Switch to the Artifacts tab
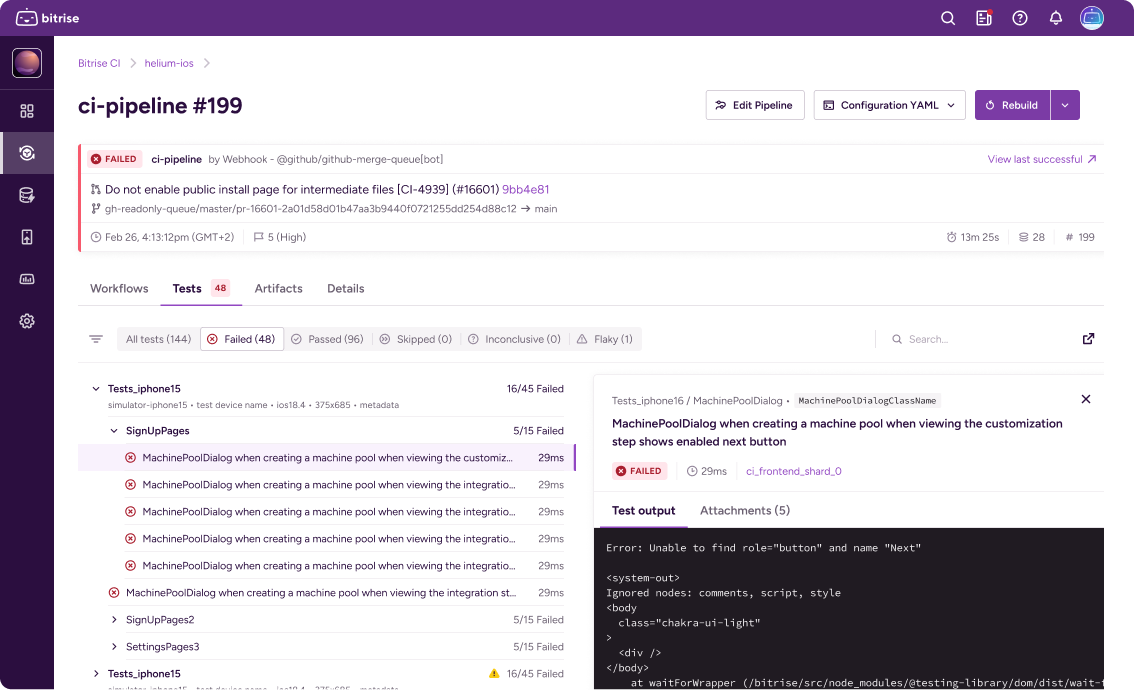The height and width of the screenshot is (690, 1134). pos(278,288)
